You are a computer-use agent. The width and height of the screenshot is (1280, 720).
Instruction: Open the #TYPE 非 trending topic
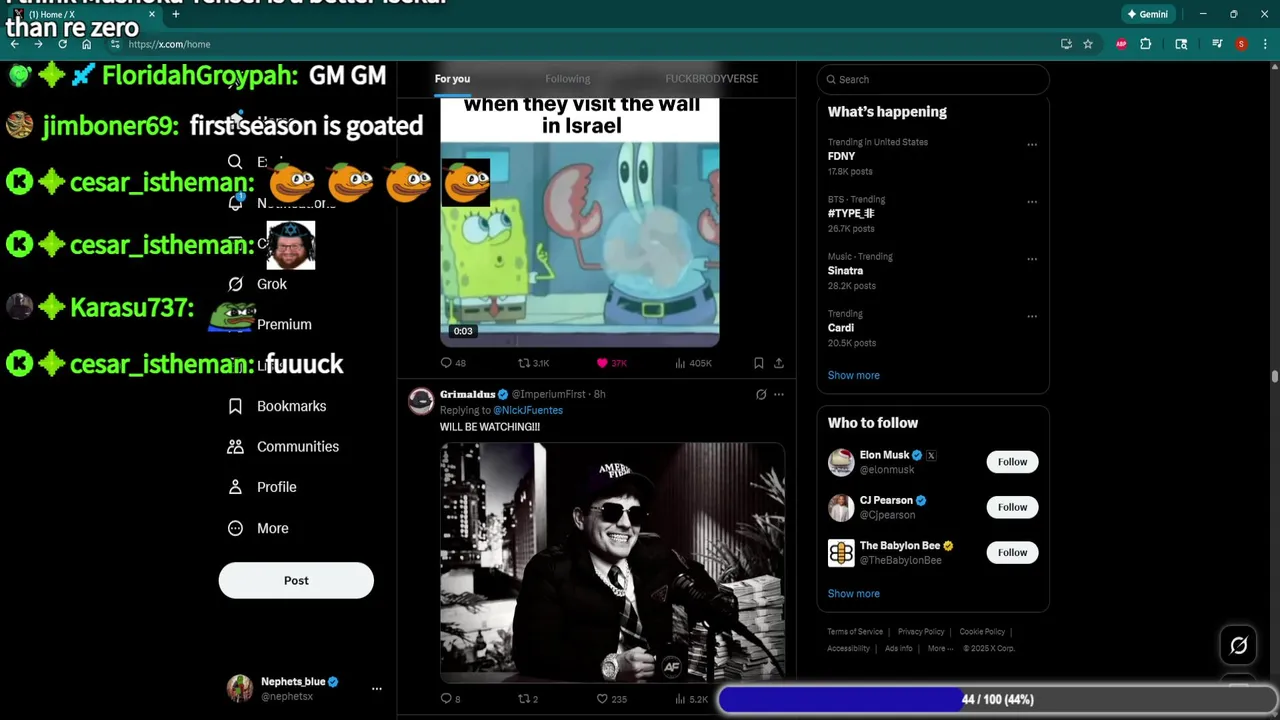point(851,213)
